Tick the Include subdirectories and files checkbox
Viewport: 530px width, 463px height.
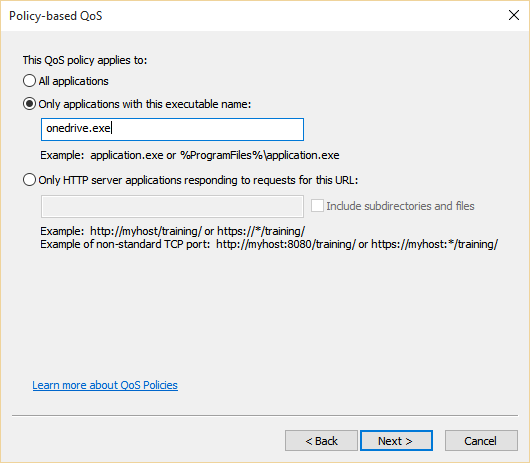[317, 206]
